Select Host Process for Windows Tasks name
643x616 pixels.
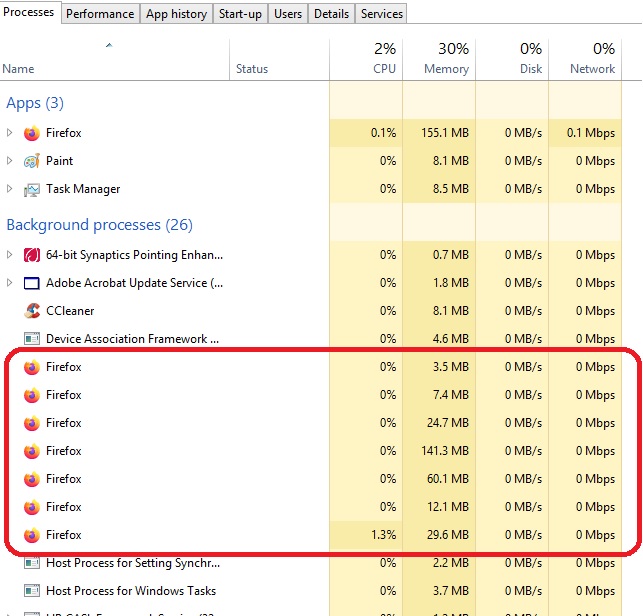[x=131, y=591]
